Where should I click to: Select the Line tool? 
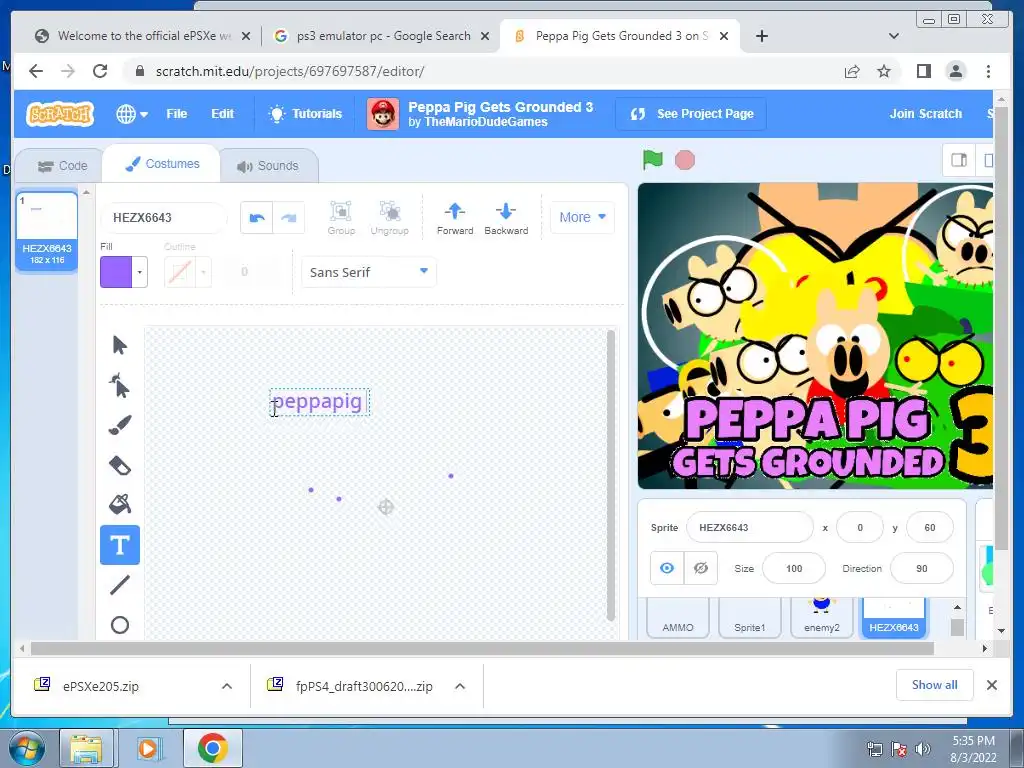click(120, 584)
